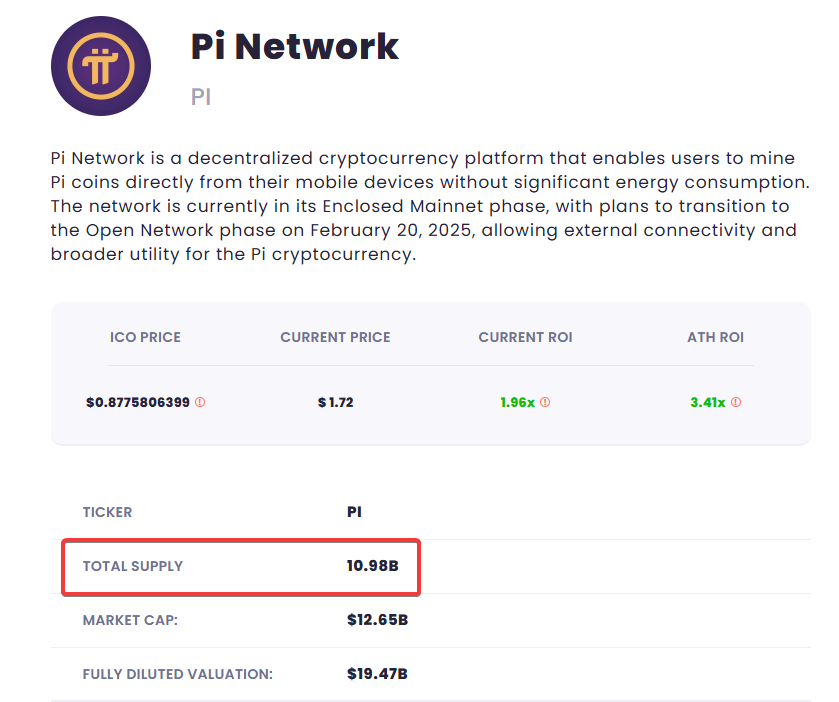Click the $12.65B market cap value
The height and width of the screenshot is (702, 839).
tap(377, 620)
